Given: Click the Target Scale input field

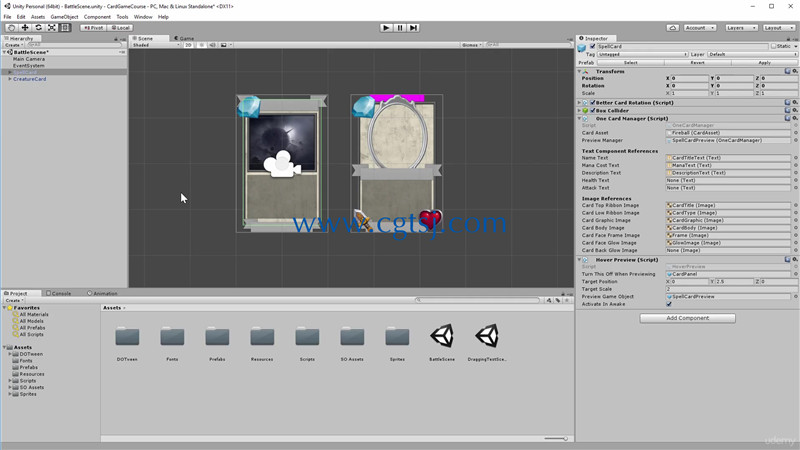Looking at the screenshot, I should tap(730, 289).
